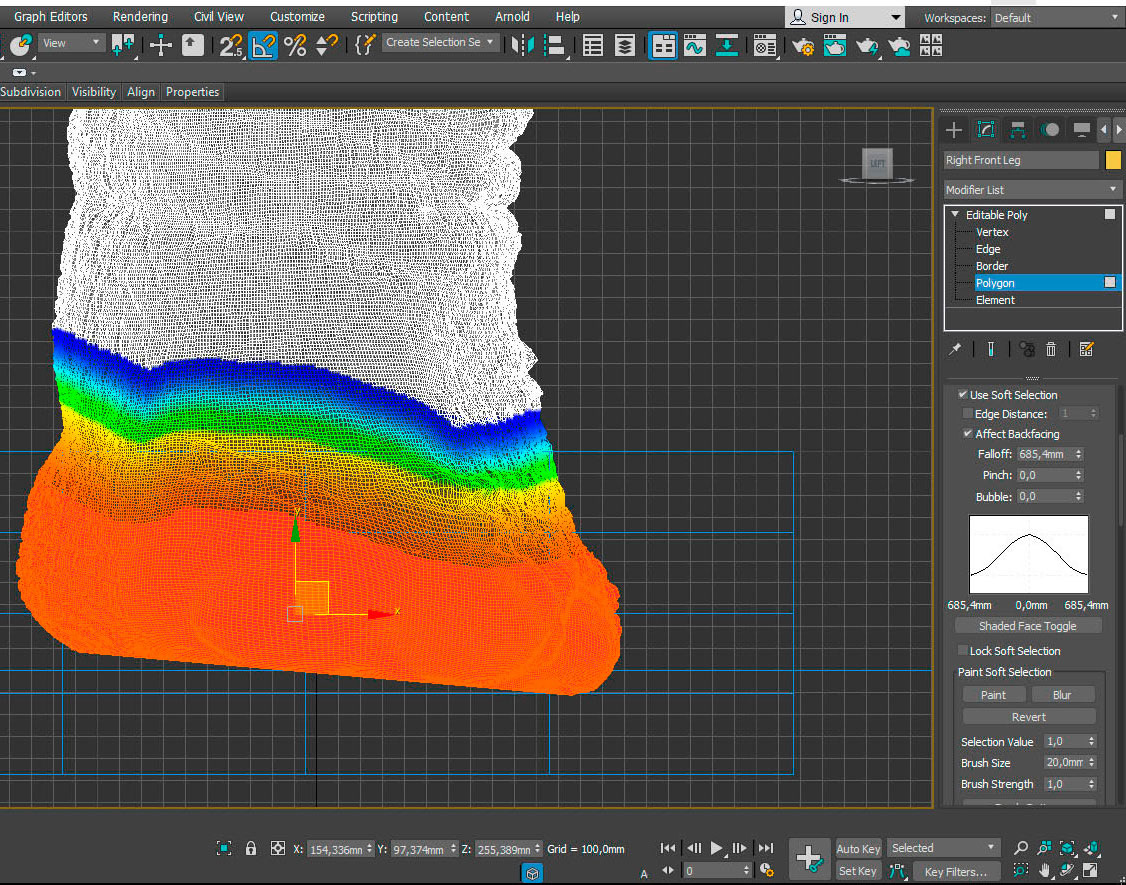This screenshot has height=885, width=1126.
Task: Open the Mirror tool
Action: (522, 44)
